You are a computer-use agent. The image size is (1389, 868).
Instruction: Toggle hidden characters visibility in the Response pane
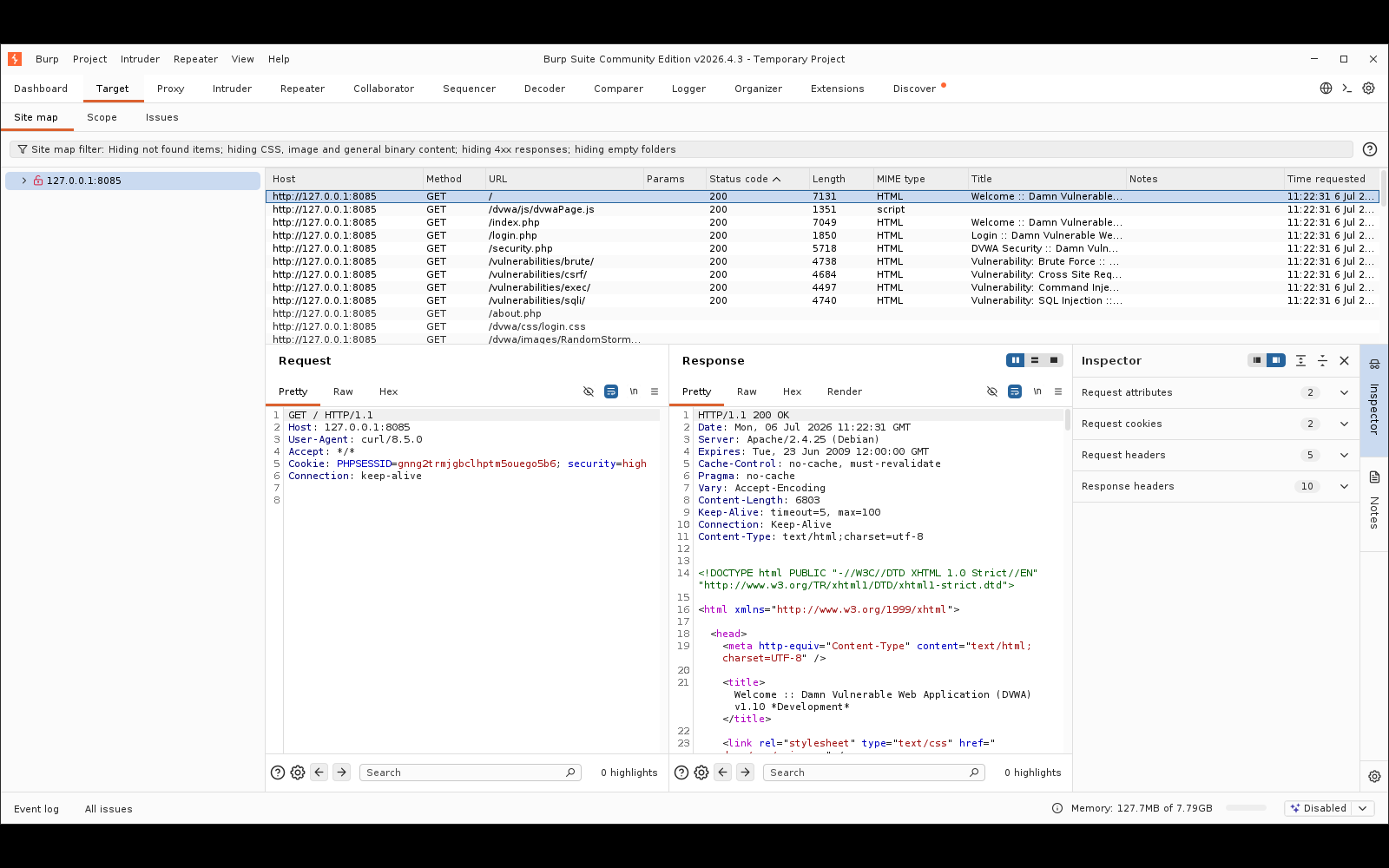pyautogui.click(x=992, y=391)
